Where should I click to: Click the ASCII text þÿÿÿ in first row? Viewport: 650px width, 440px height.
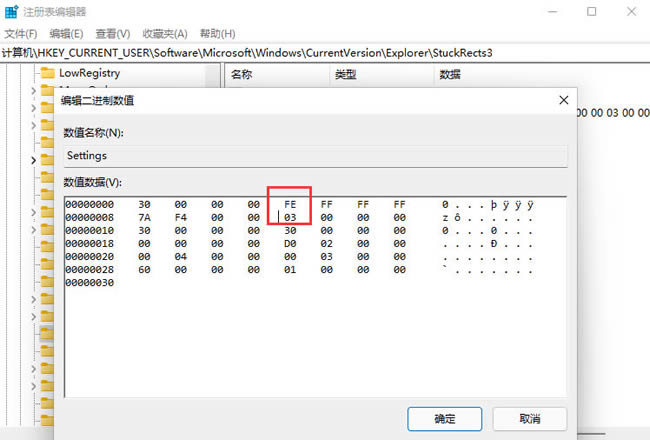coord(512,204)
